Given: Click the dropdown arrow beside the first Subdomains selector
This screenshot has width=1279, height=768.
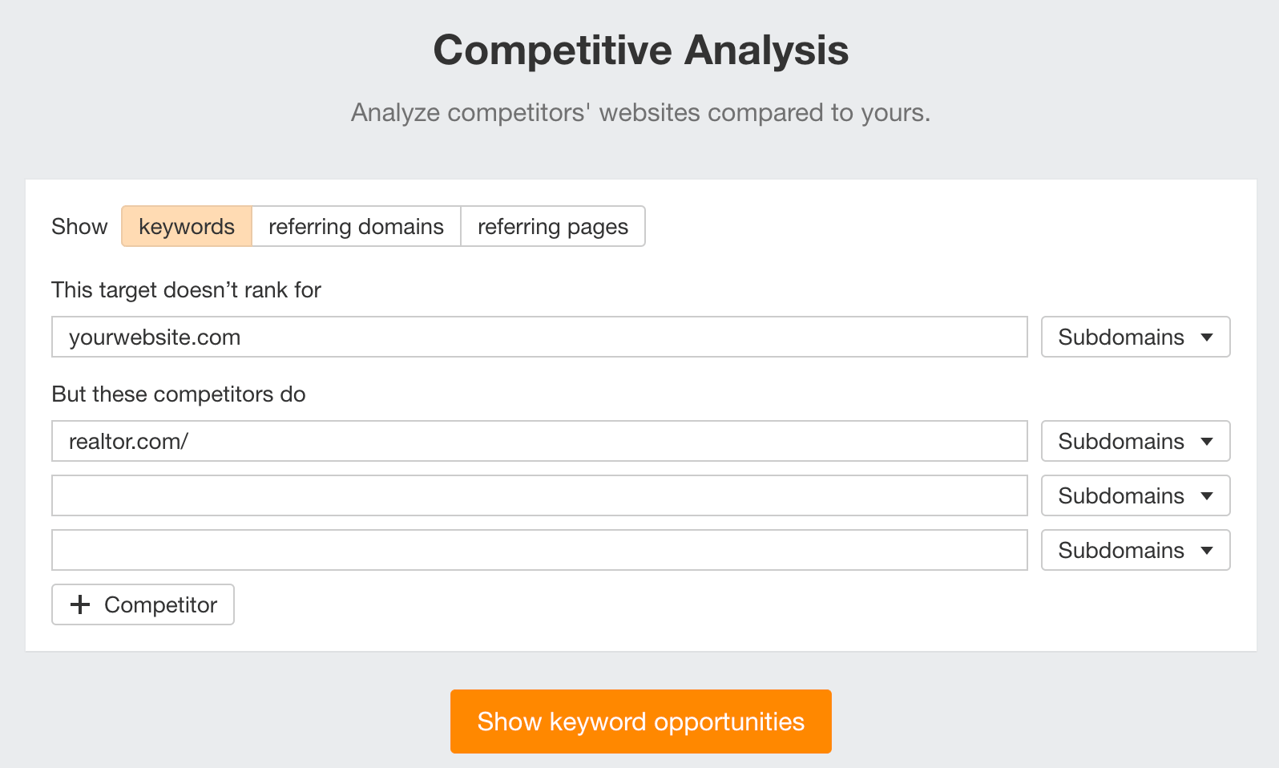Looking at the screenshot, I should (1207, 337).
